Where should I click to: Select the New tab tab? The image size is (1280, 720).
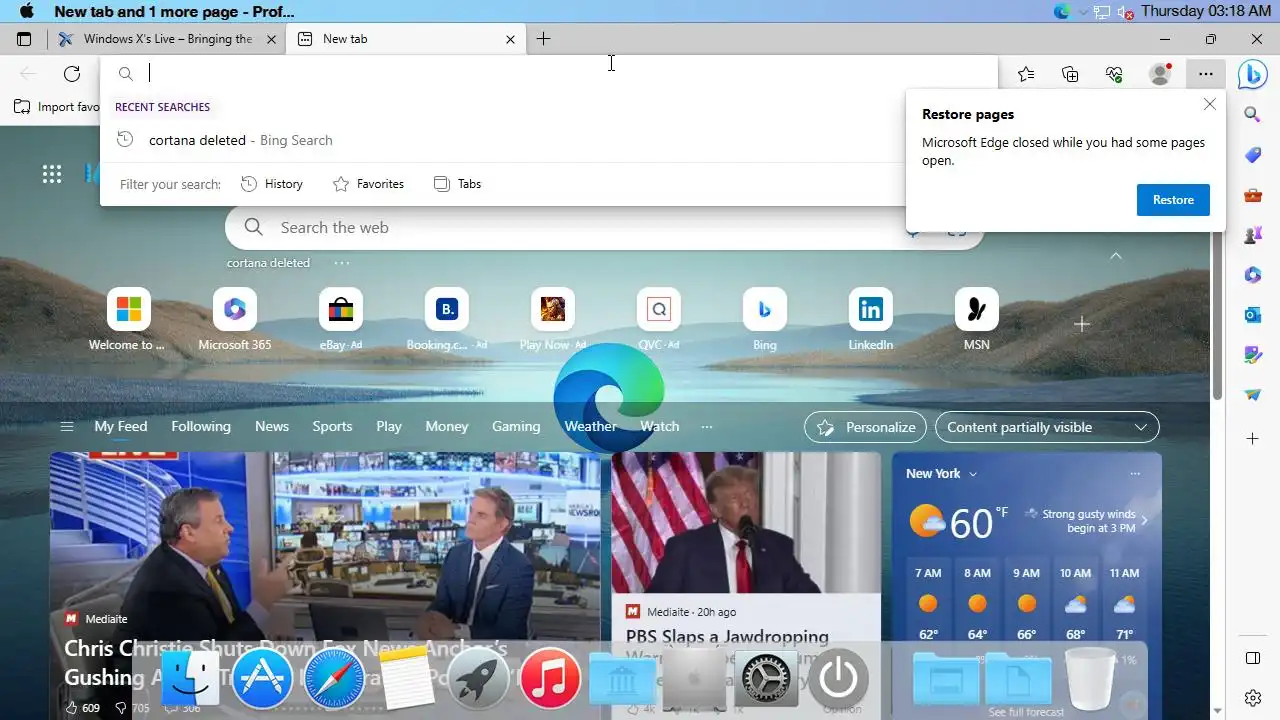point(408,39)
